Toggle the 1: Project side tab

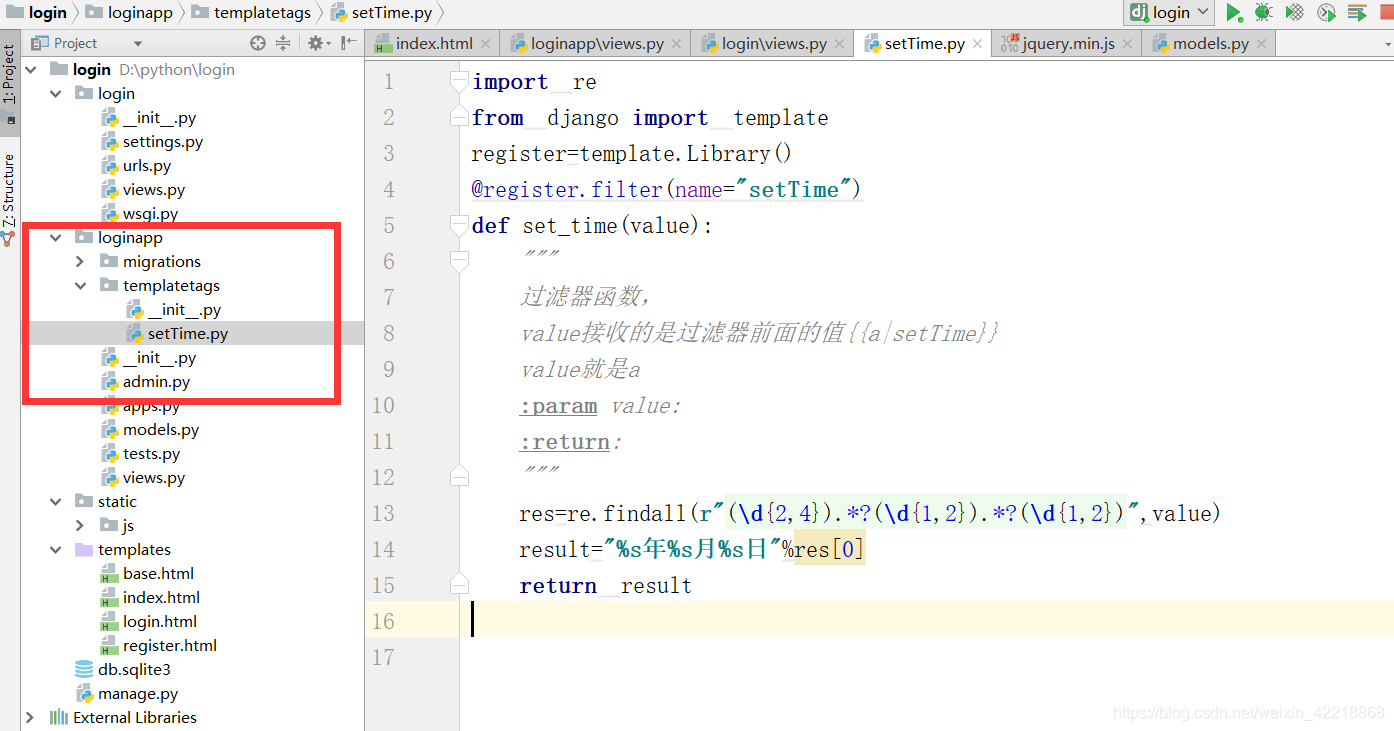pyautogui.click(x=10, y=83)
